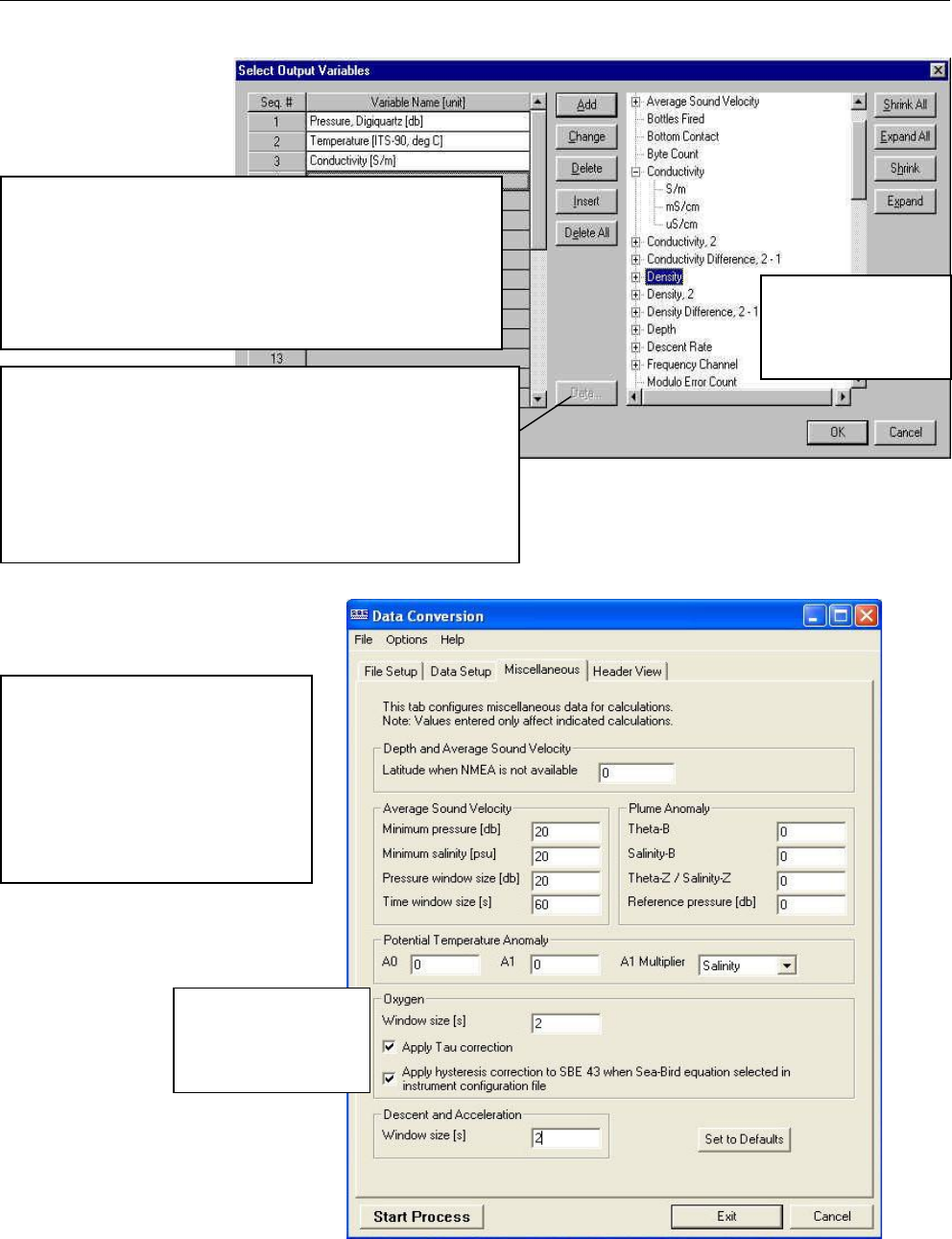Select Bottles Fired in variable tree
The image size is (952, 1239).
click(x=675, y=119)
